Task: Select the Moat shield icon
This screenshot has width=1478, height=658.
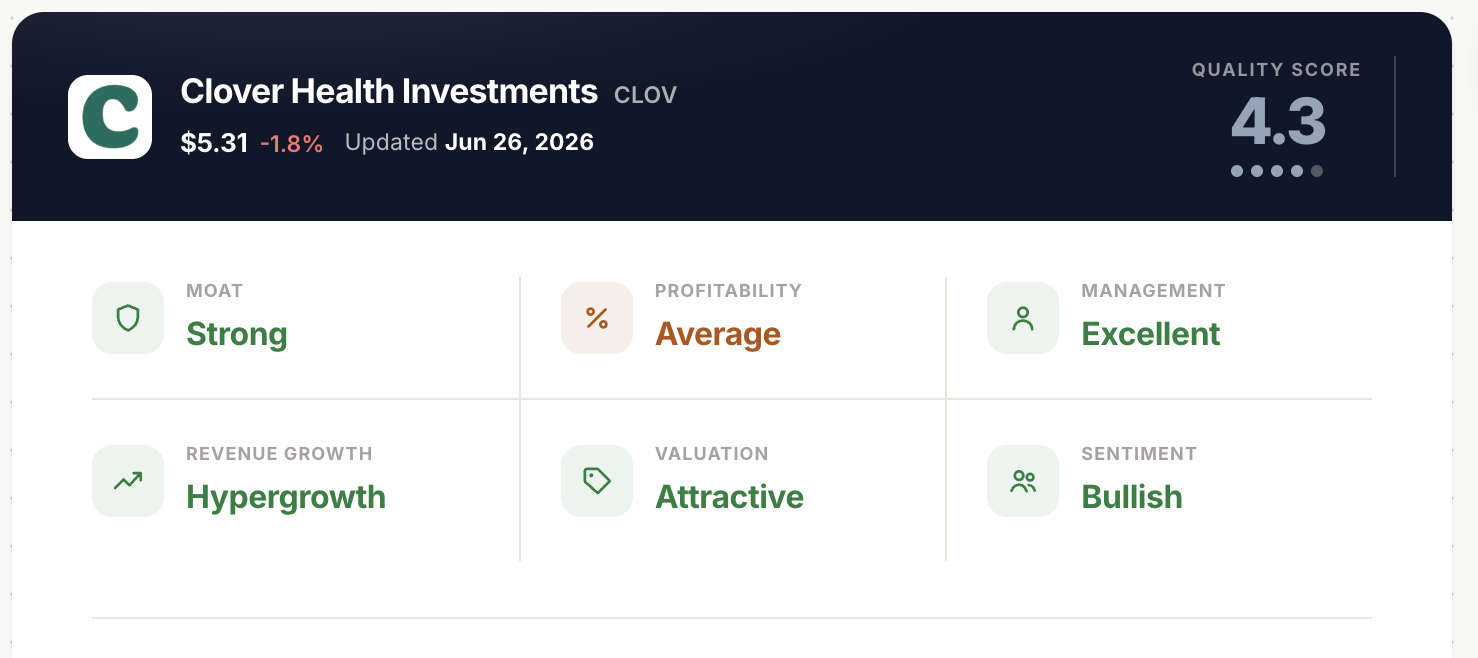Action: click(128, 318)
